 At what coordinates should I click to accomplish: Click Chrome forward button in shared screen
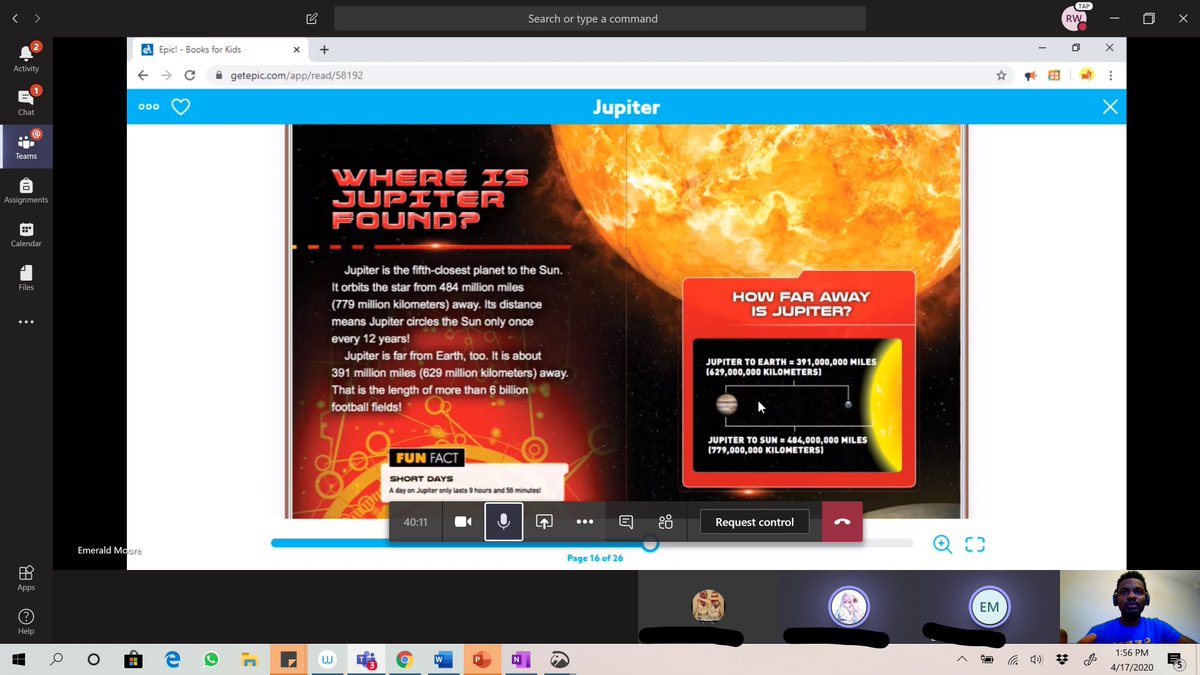coord(166,75)
